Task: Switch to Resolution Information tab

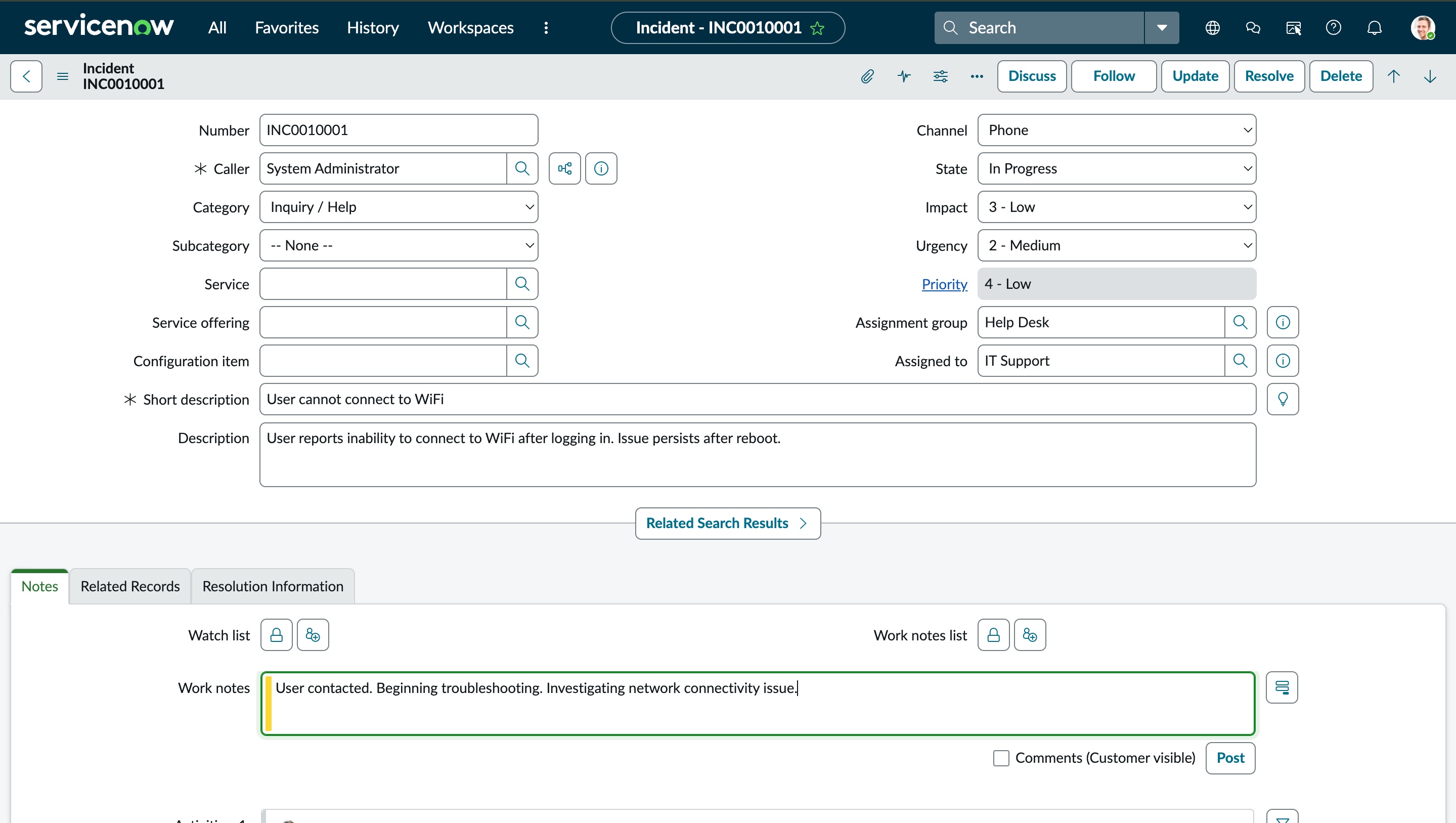Action: [273, 586]
